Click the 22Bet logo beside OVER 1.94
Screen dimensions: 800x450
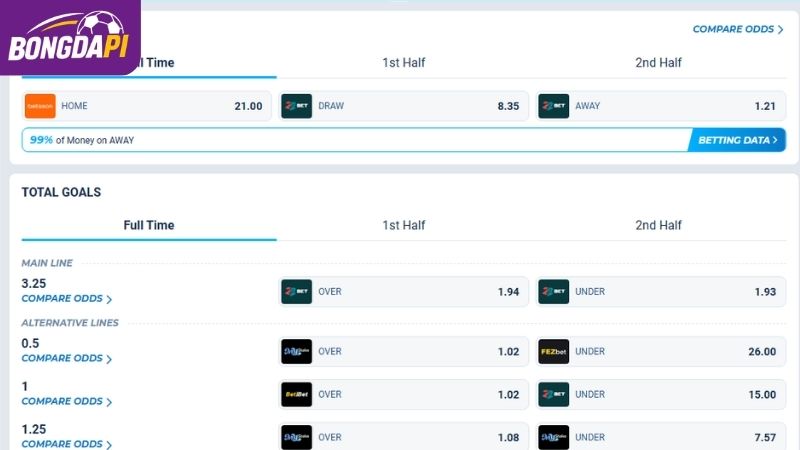pos(296,292)
